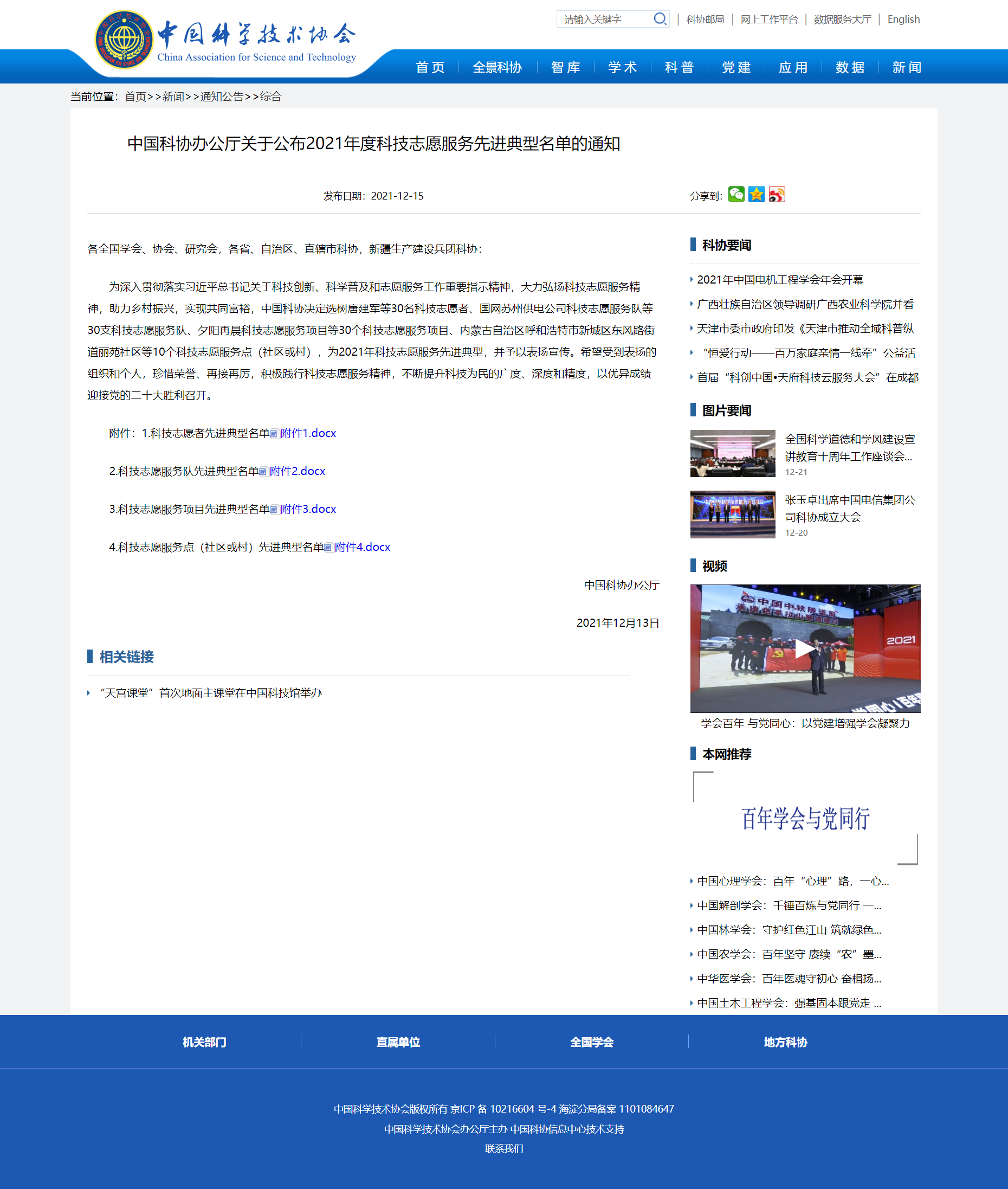
Task: Click the docx file icon before 附件1.docx
Action: pos(274,434)
